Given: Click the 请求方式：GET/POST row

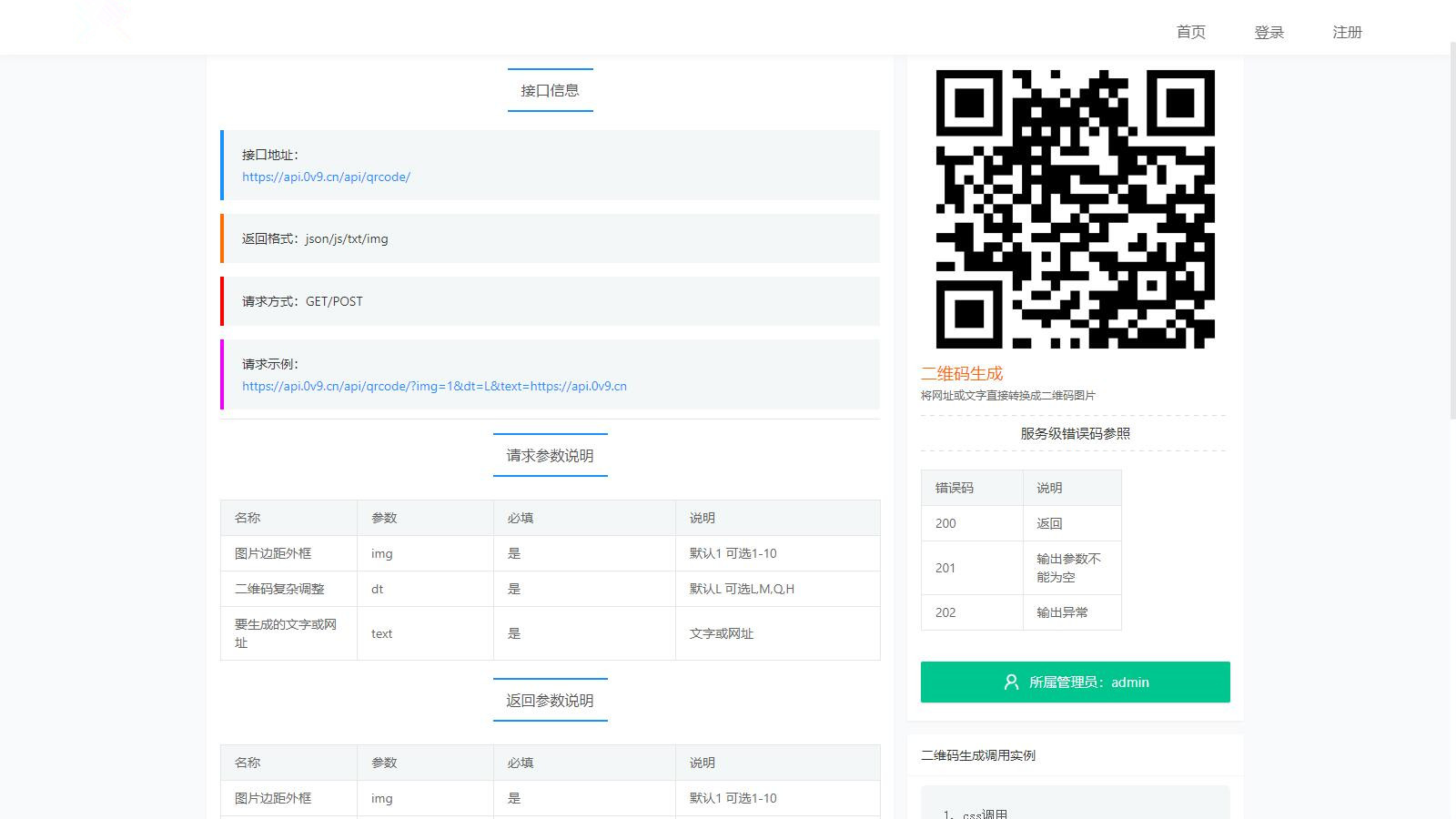Looking at the screenshot, I should 550,301.
